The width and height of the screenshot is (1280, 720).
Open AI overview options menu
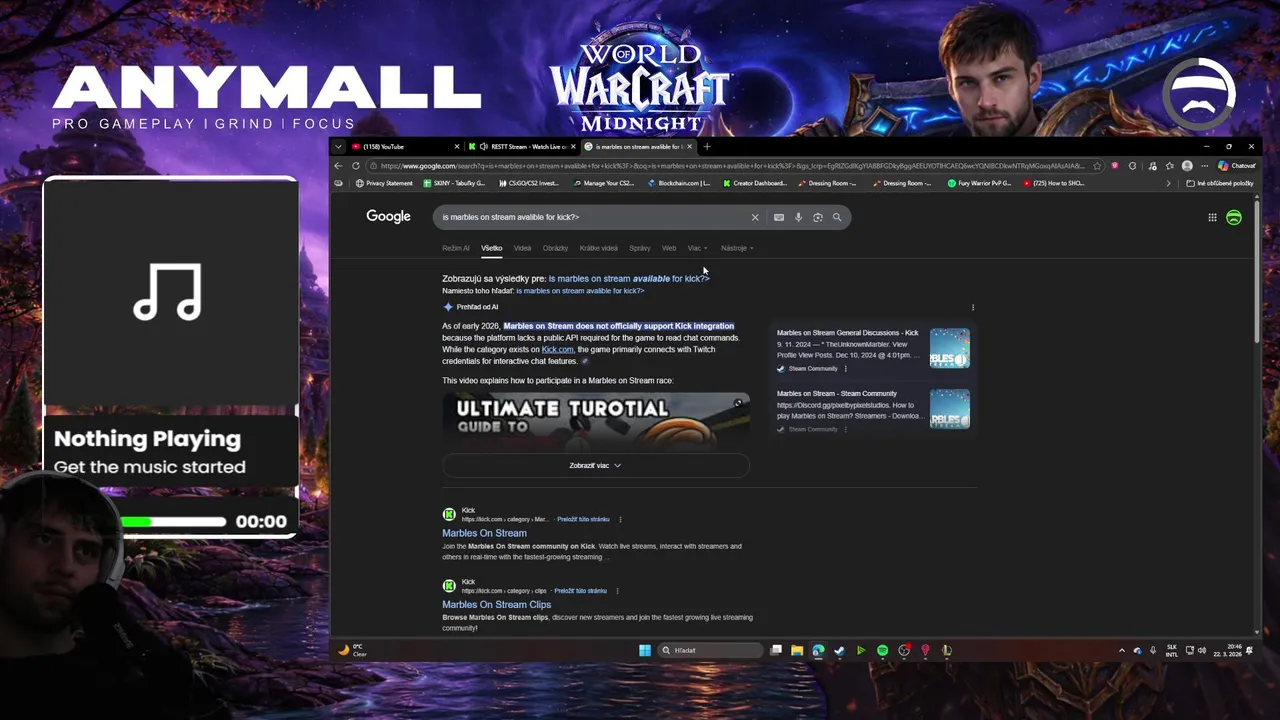[973, 307]
